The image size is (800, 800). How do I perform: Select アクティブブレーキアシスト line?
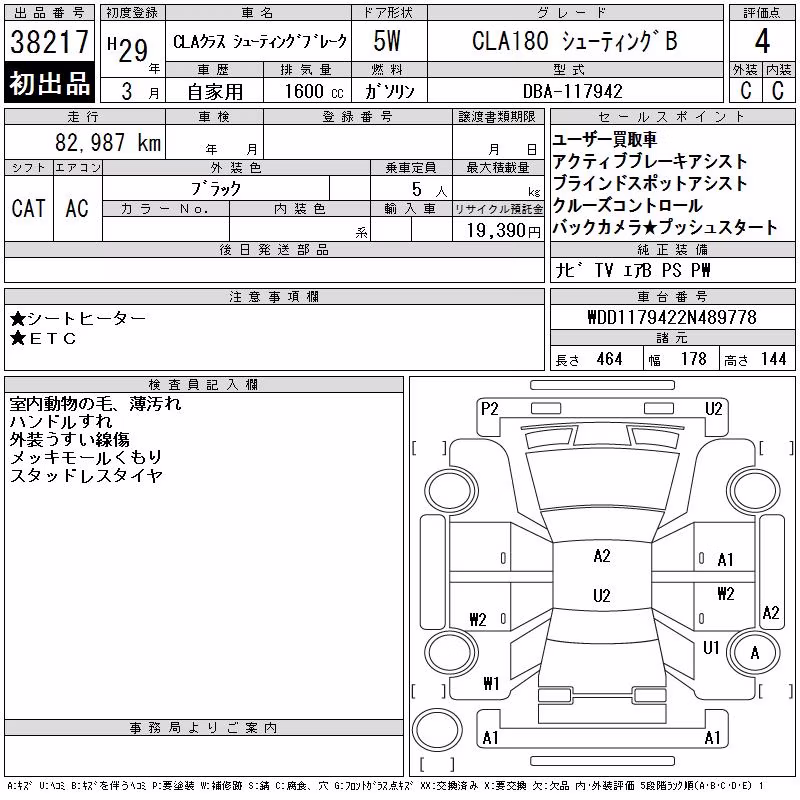click(649, 161)
